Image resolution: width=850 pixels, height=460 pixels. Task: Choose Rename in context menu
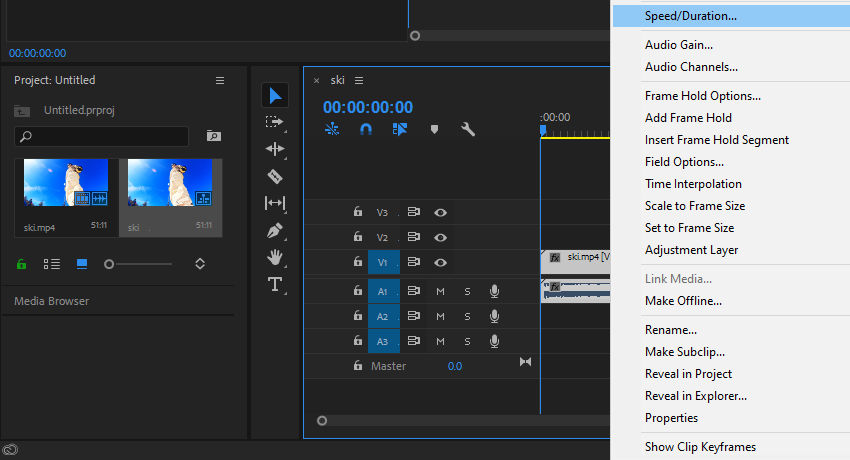pyautogui.click(x=671, y=330)
